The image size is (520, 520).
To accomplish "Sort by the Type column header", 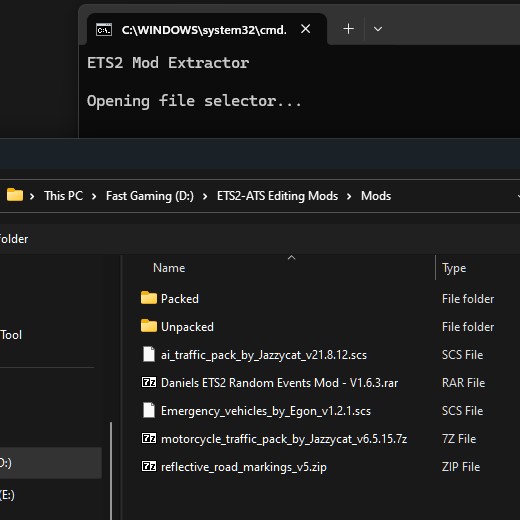I will pyautogui.click(x=454, y=268).
